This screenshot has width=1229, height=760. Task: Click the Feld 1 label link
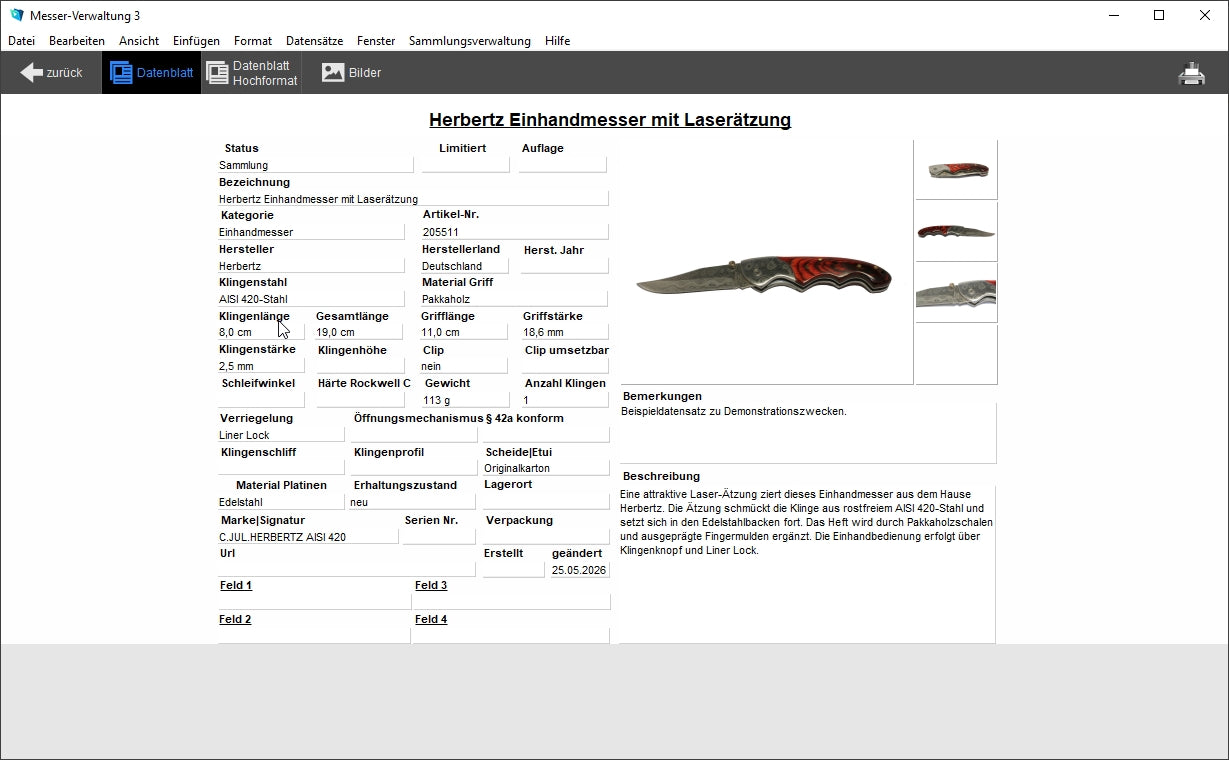[x=236, y=585]
